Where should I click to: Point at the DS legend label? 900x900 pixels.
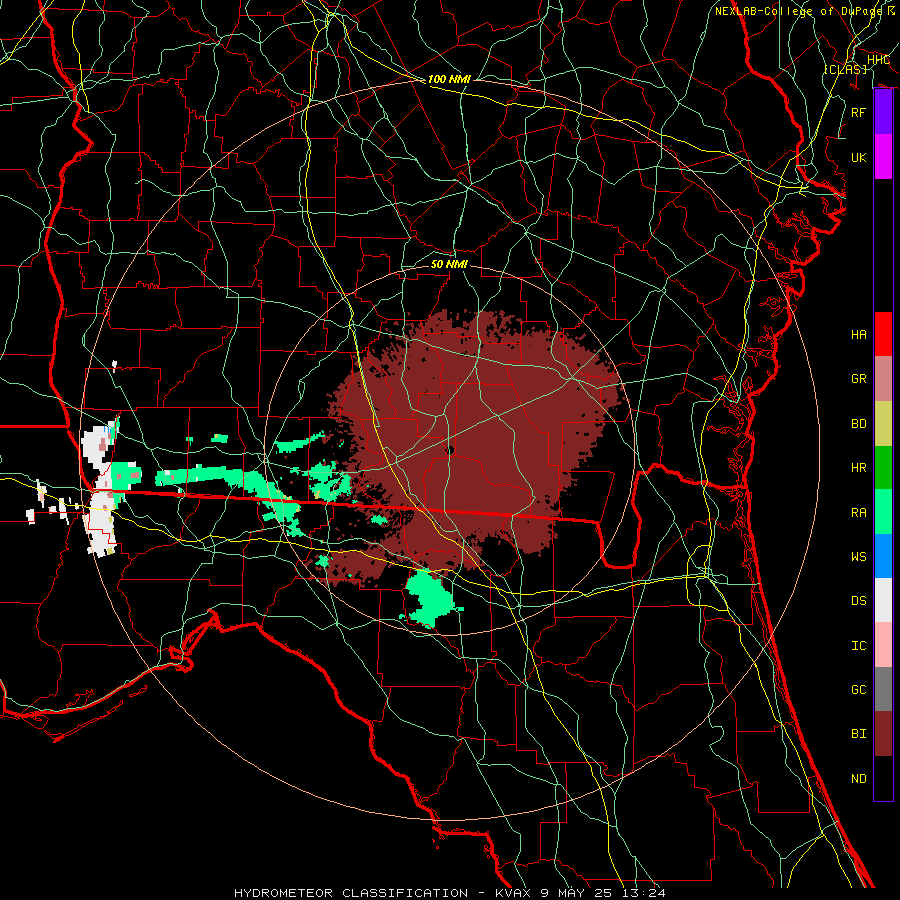(859, 600)
